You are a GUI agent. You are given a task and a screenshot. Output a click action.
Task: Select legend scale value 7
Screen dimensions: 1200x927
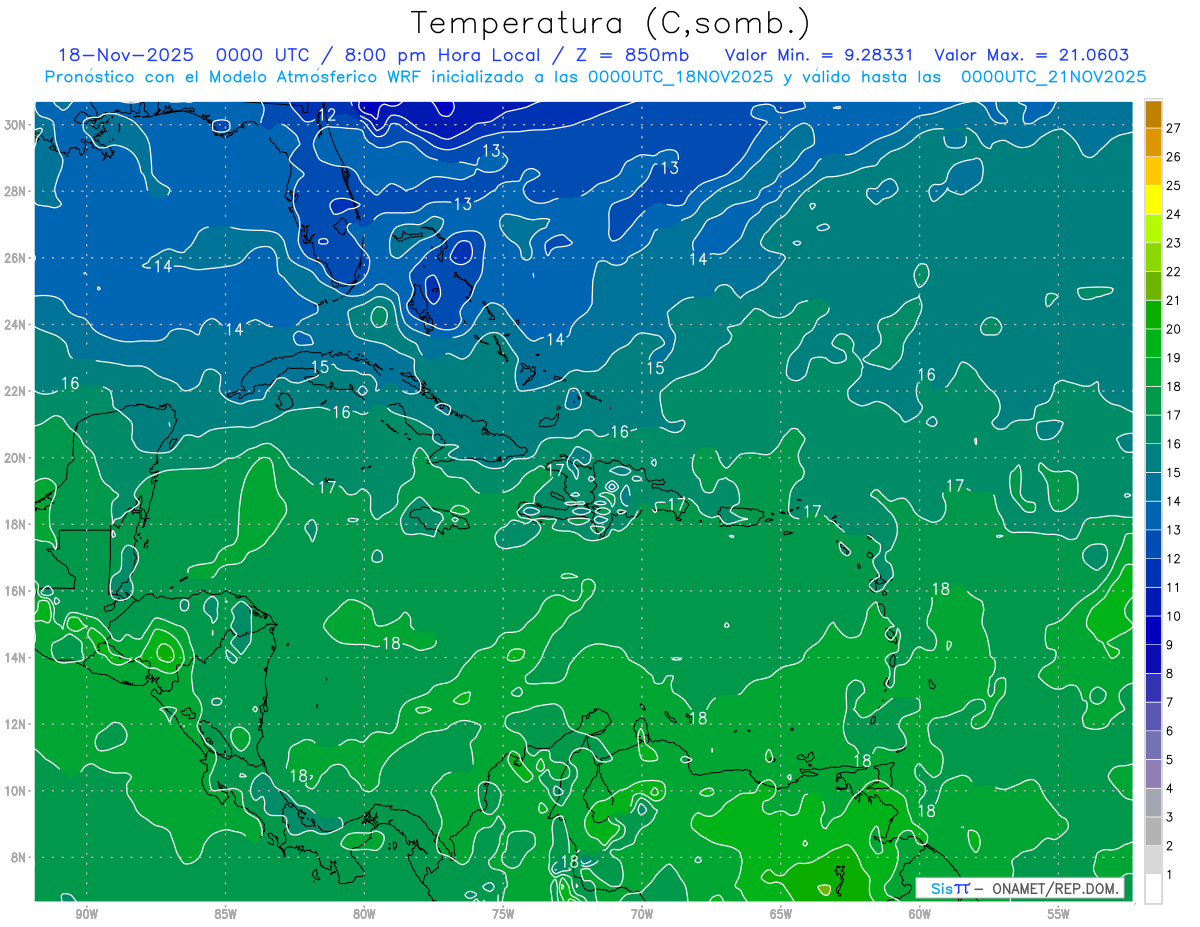pyautogui.click(x=1170, y=702)
